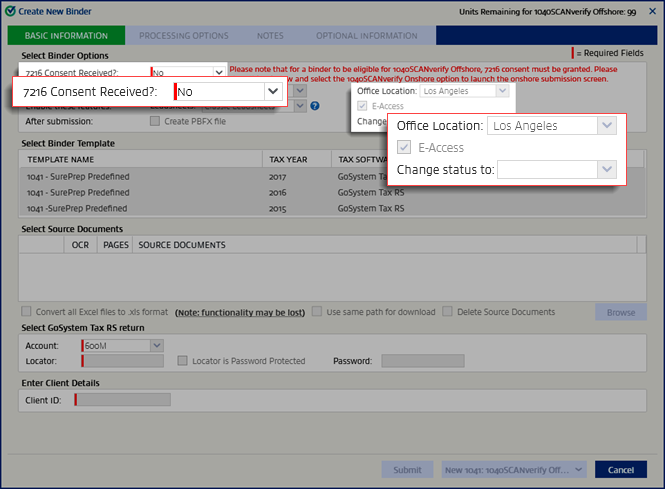Toggle the E-Access checkbox
This screenshot has width=665, height=489.
pyautogui.click(x=405, y=148)
